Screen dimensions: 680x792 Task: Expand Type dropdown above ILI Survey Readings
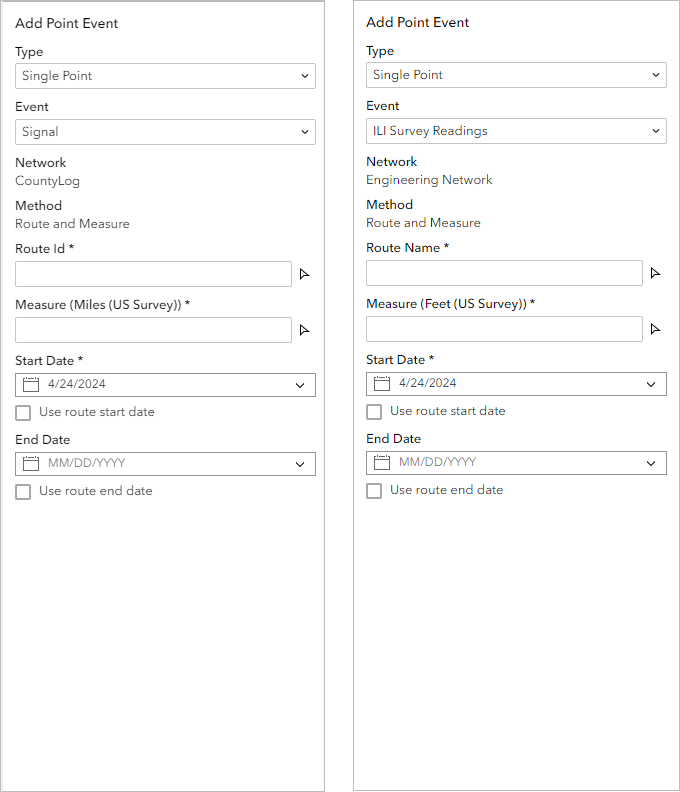coord(516,75)
